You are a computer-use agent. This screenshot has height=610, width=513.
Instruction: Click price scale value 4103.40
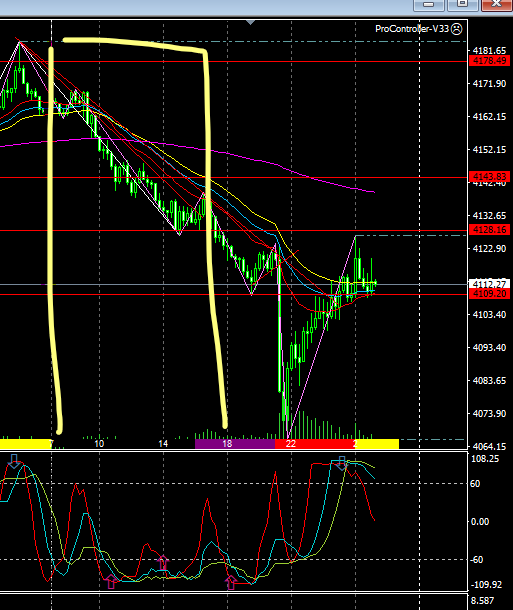click(489, 314)
